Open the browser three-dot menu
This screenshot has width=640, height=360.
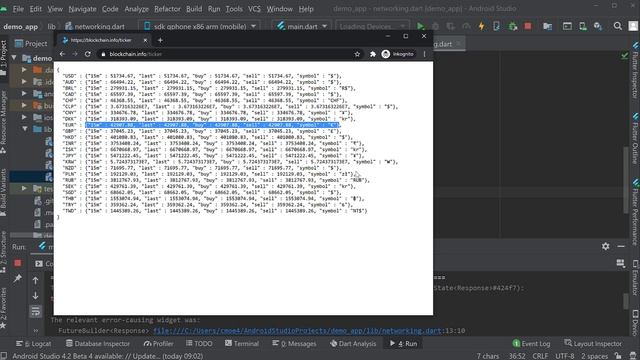(x=424, y=54)
